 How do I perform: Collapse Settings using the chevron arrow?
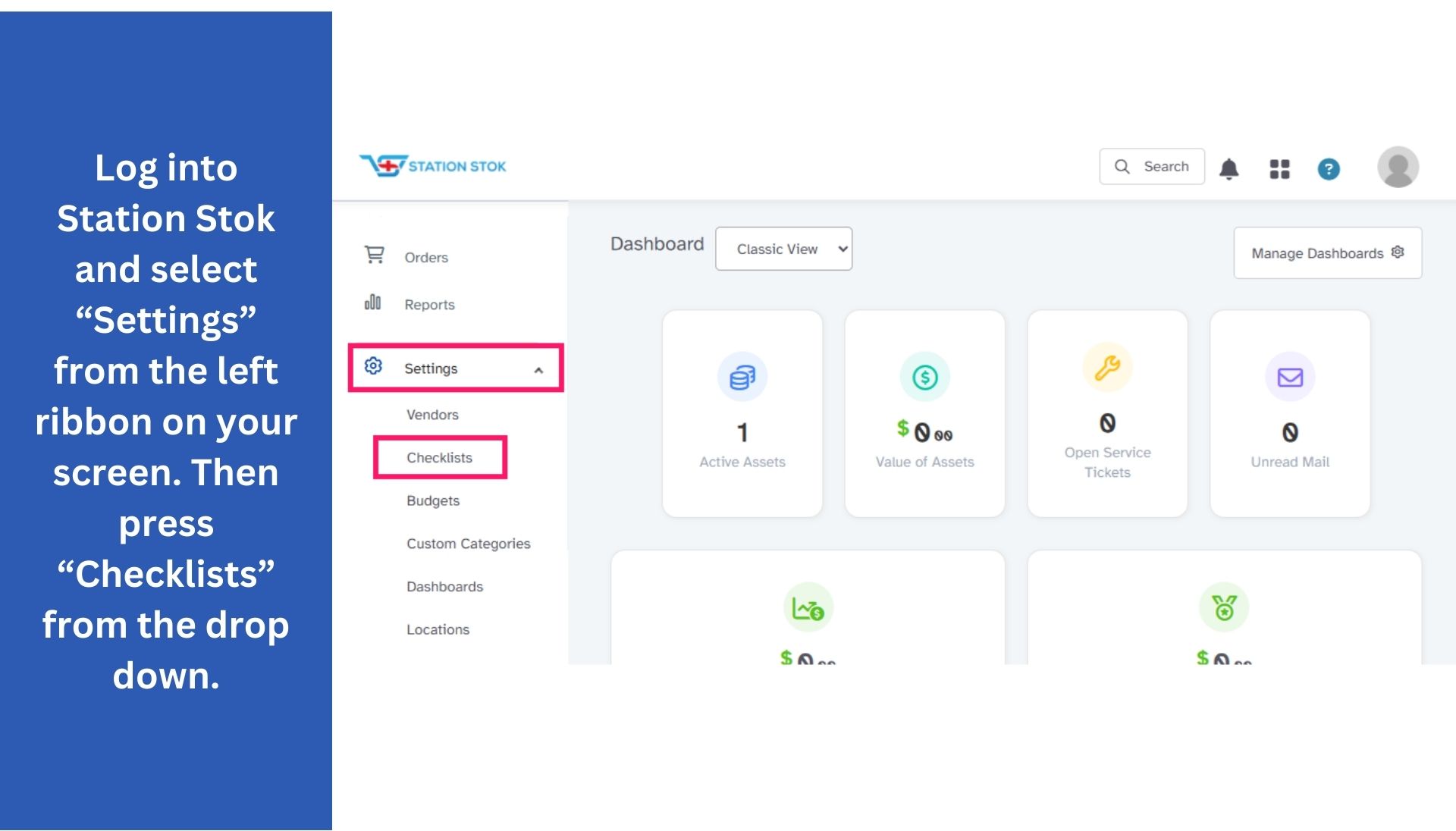point(538,370)
